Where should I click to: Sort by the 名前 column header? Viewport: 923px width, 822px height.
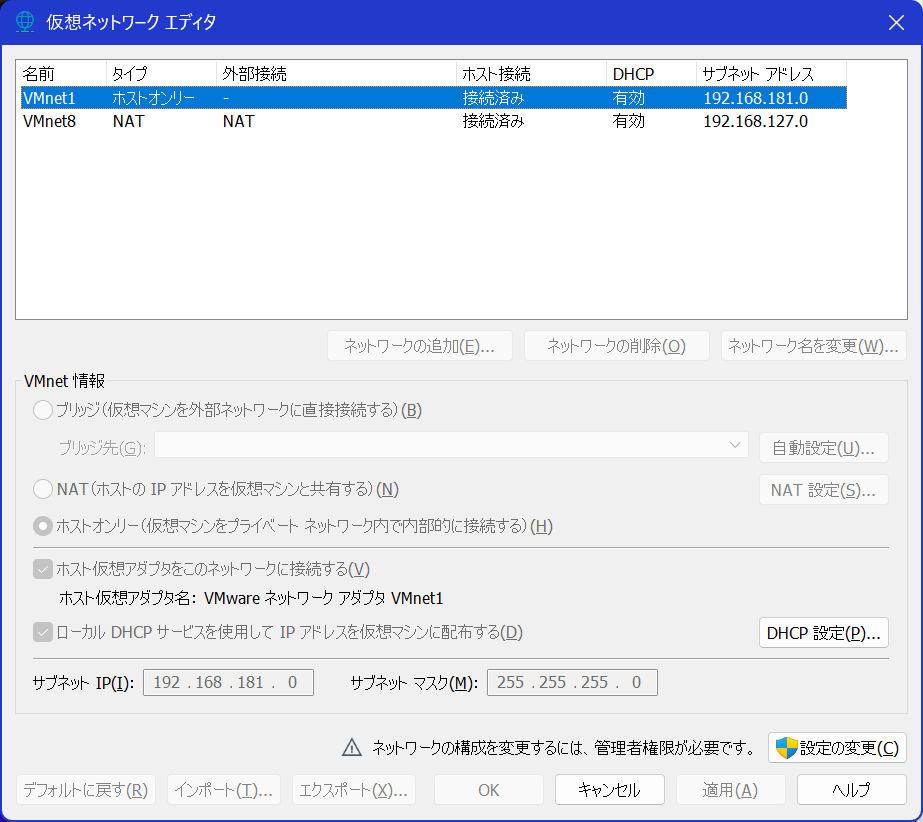61,74
